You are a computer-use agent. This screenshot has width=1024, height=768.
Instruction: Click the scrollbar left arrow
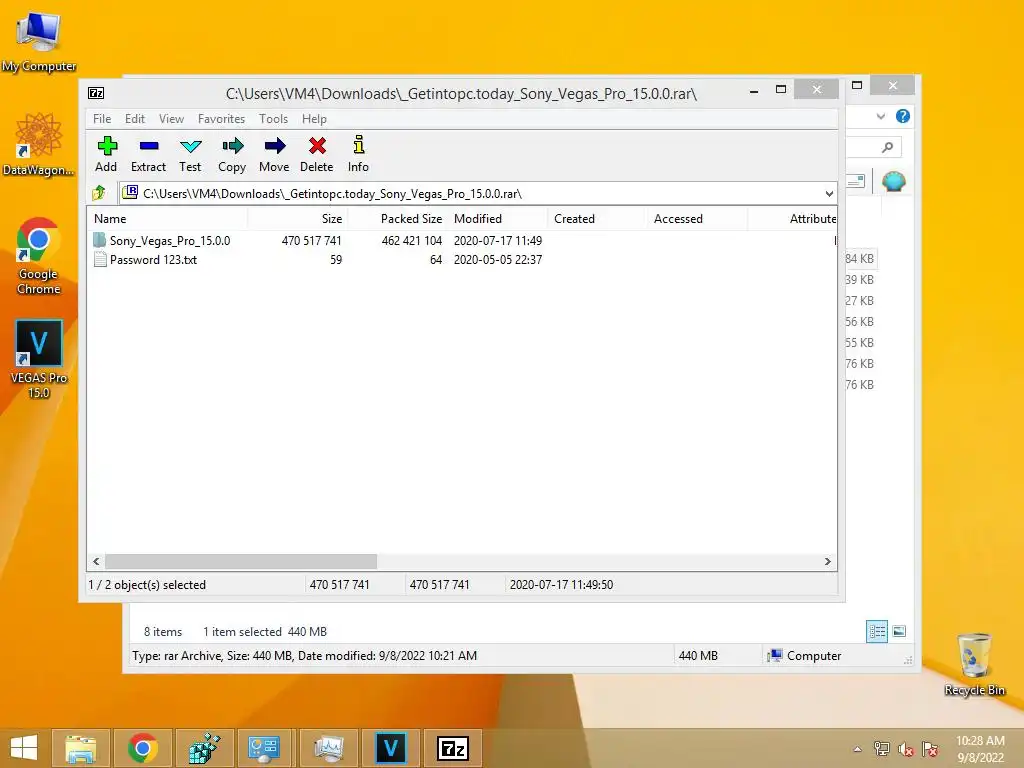[97, 562]
